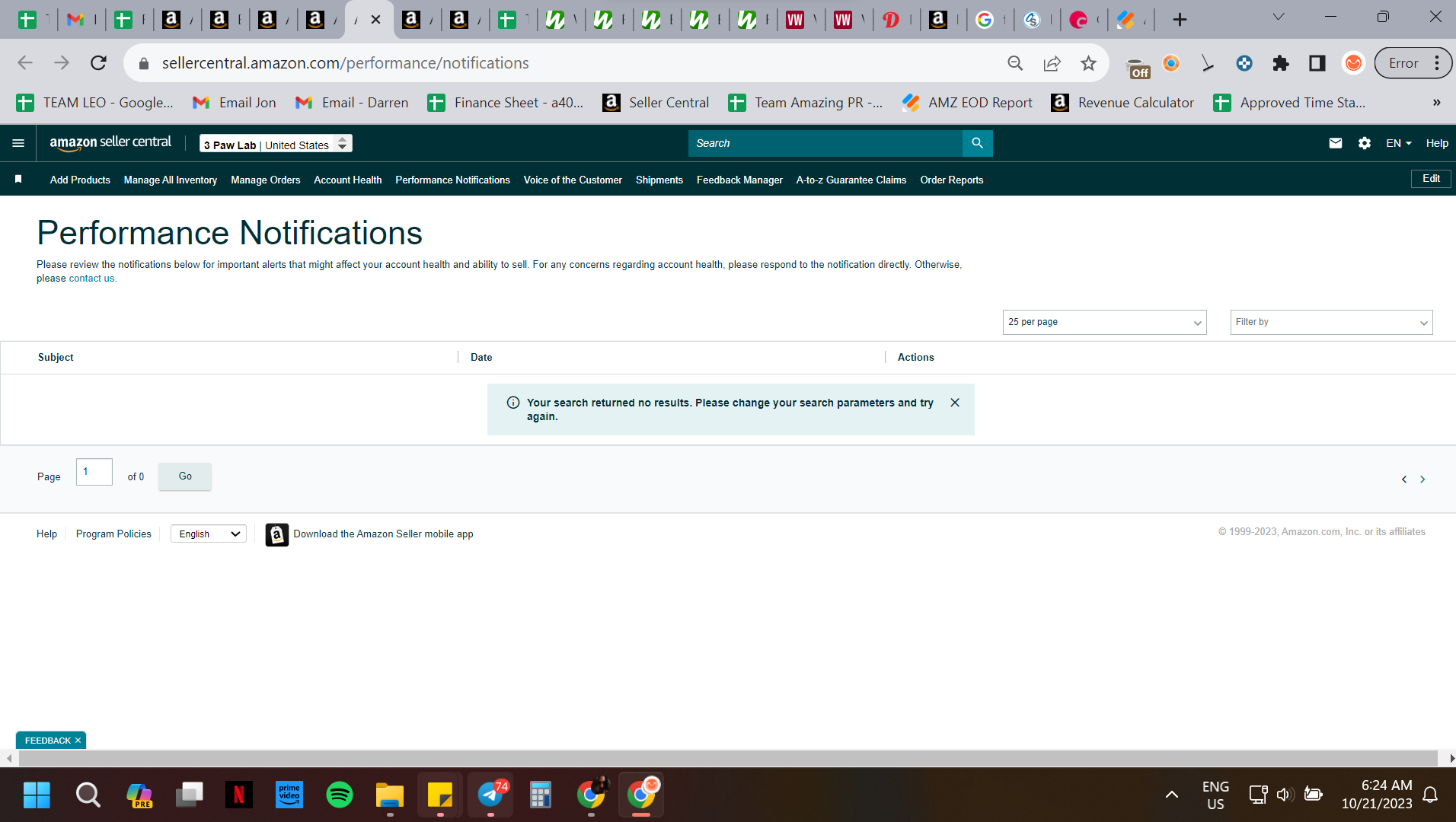Viewport: 1456px width, 822px height.
Task: Go to next page arrow
Action: point(1422,479)
